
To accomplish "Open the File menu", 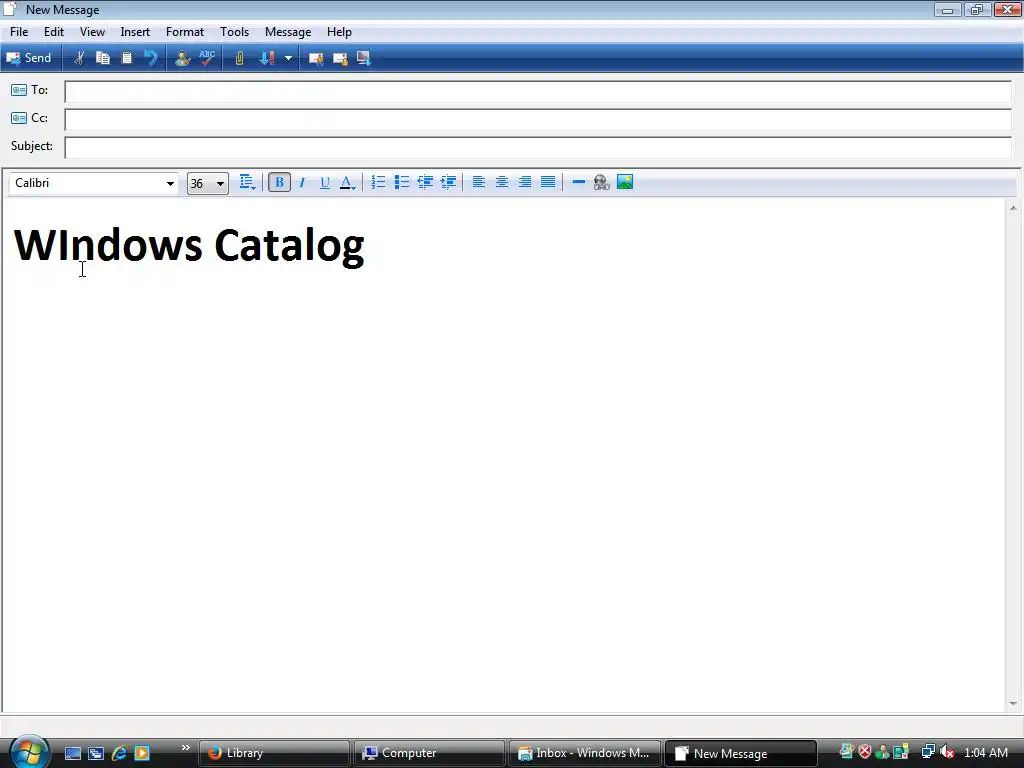I will [19, 32].
